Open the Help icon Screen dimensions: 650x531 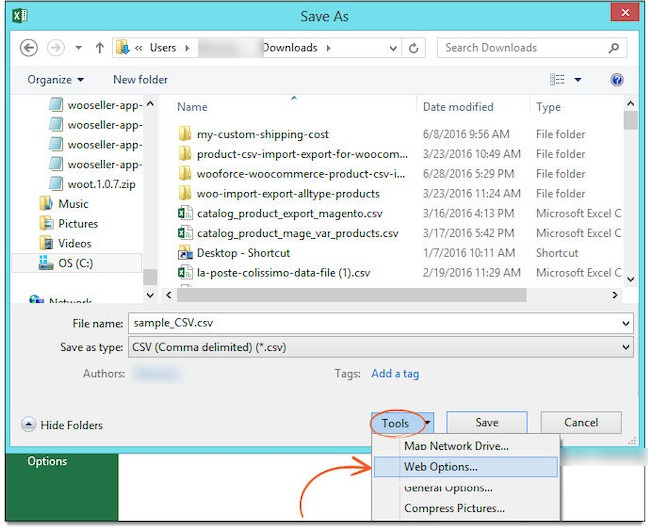(616, 79)
